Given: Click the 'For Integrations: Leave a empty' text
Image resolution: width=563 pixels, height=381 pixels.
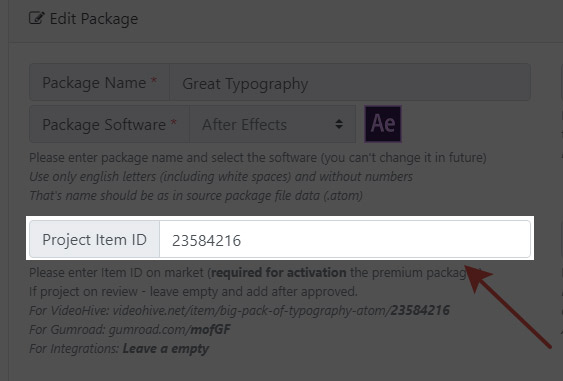Looking at the screenshot, I should point(119,349).
